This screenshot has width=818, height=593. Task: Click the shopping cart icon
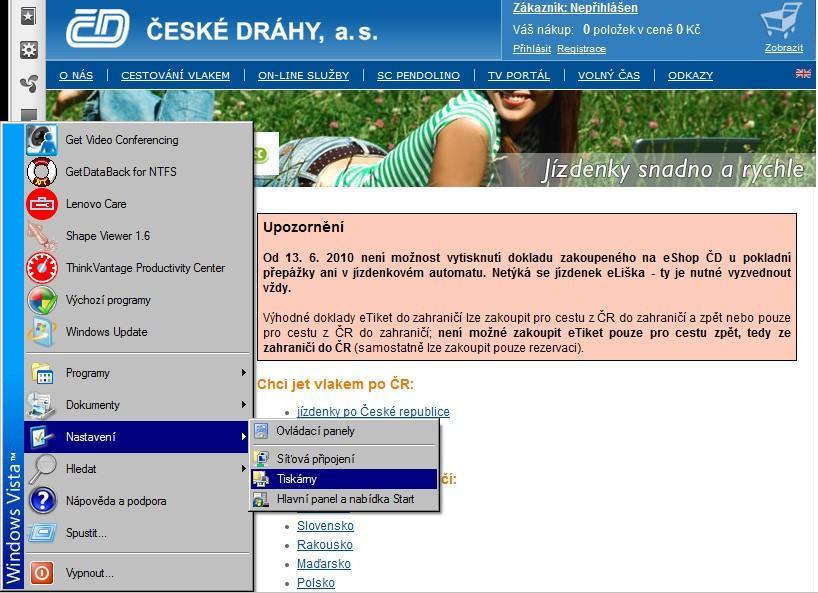point(781,21)
